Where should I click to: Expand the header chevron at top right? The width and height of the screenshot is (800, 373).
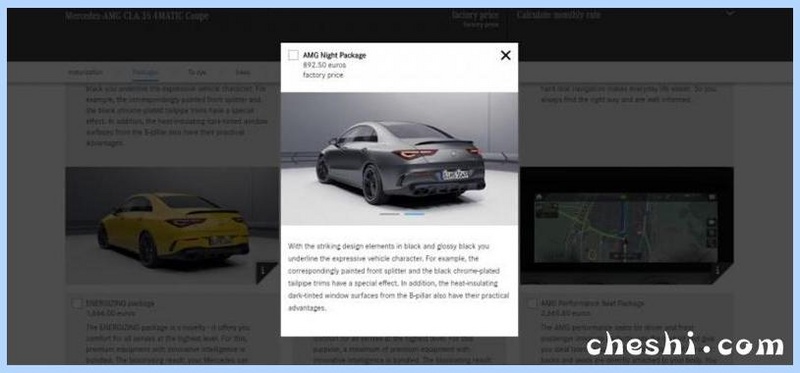pyautogui.click(x=731, y=14)
